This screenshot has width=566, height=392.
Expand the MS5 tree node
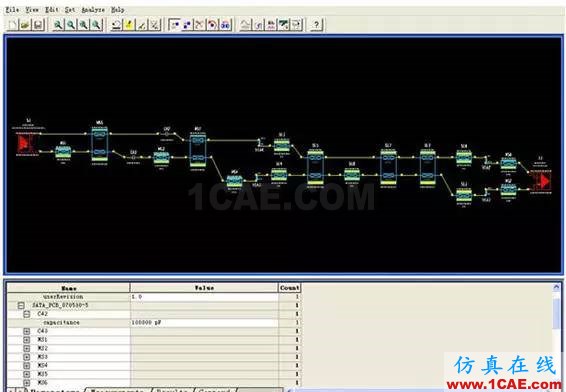27,374
